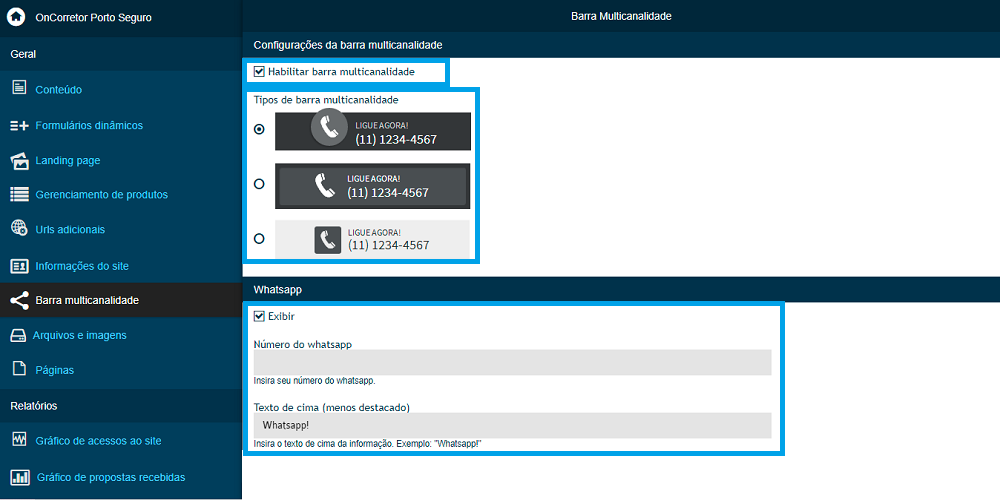Screen dimensions: 1000x500
Task: Click the Landing page icon
Action: (19, 160)
